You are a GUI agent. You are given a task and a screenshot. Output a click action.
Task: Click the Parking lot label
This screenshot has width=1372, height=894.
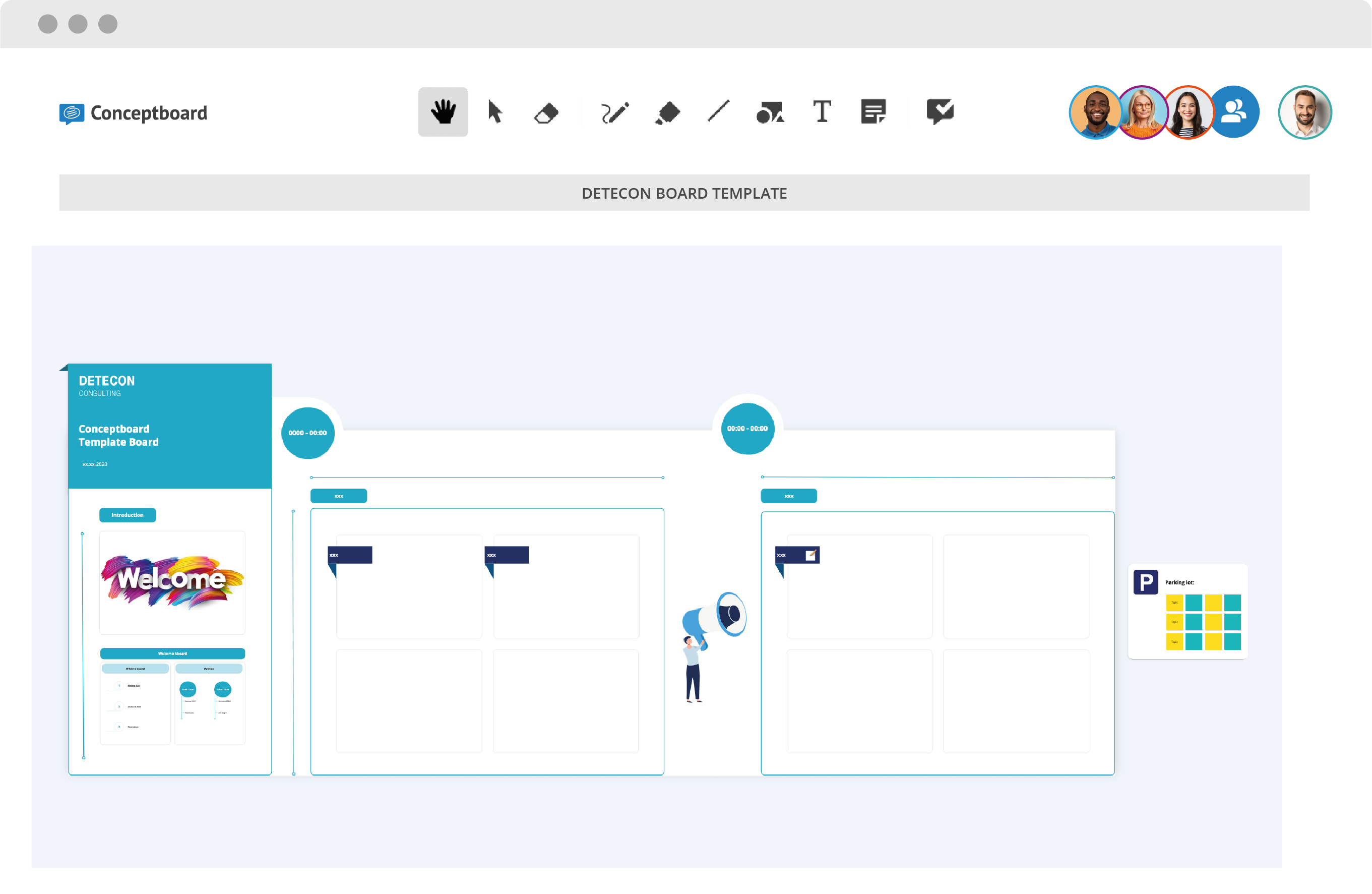tap(1179, 582)
